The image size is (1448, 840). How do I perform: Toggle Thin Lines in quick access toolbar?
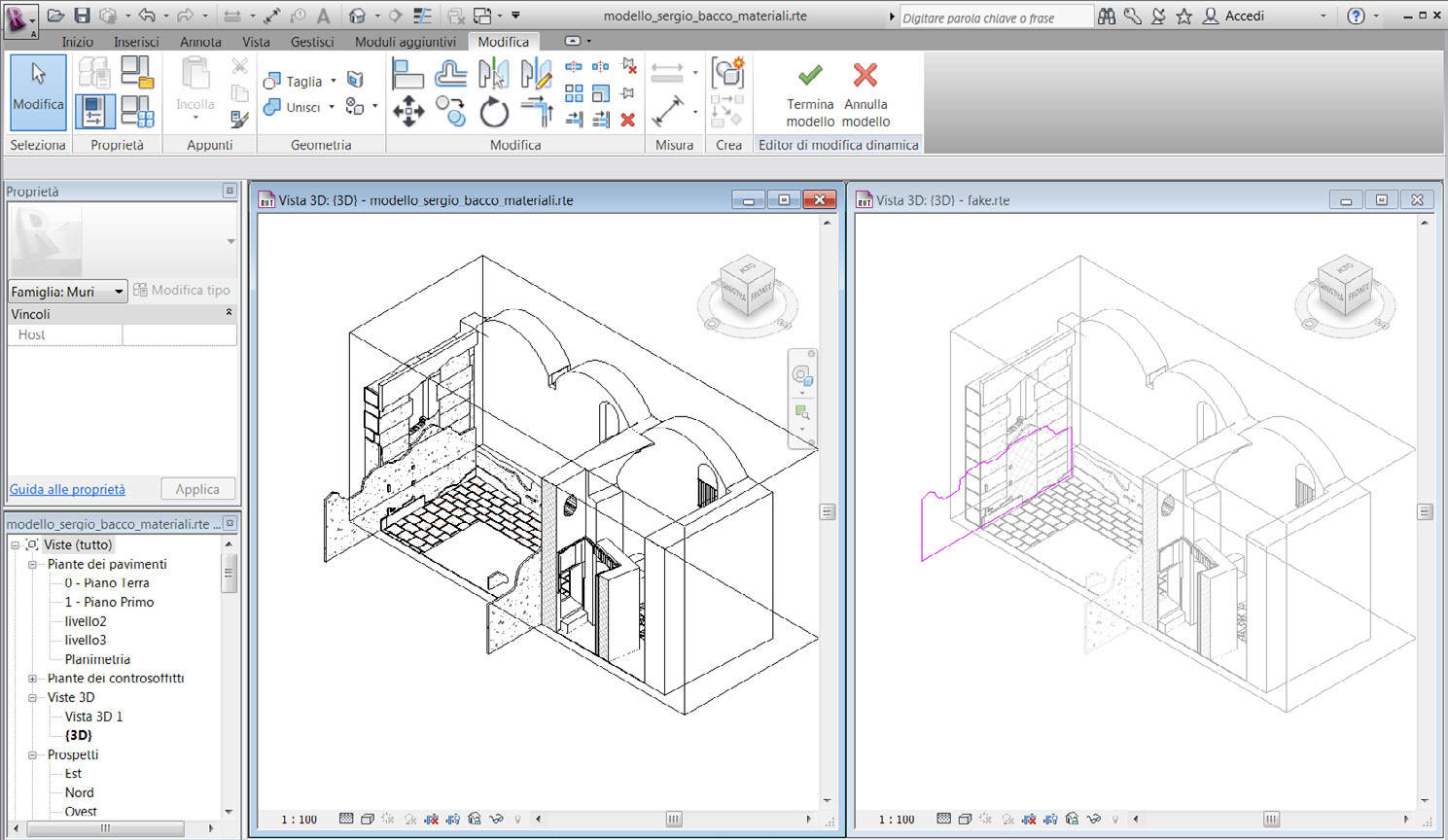coord(422,16)
